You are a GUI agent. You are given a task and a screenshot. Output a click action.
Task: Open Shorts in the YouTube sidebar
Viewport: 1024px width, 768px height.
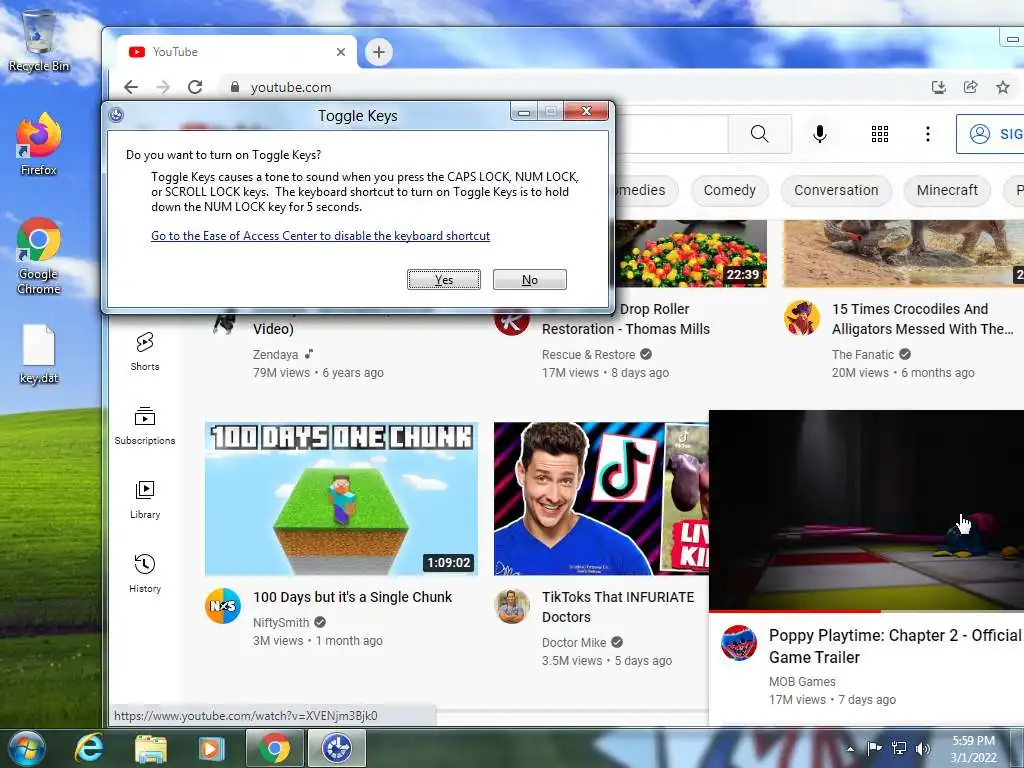pos(145,351)
